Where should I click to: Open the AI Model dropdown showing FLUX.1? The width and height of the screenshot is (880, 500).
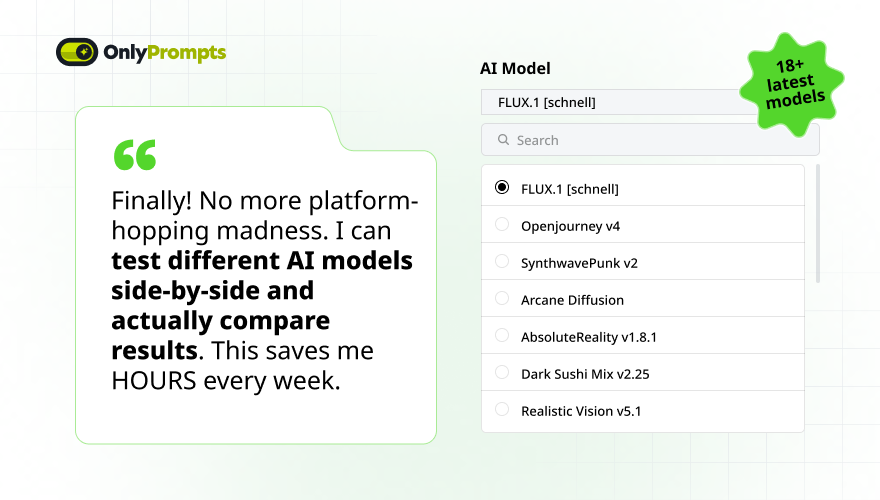tap(617, 102)
